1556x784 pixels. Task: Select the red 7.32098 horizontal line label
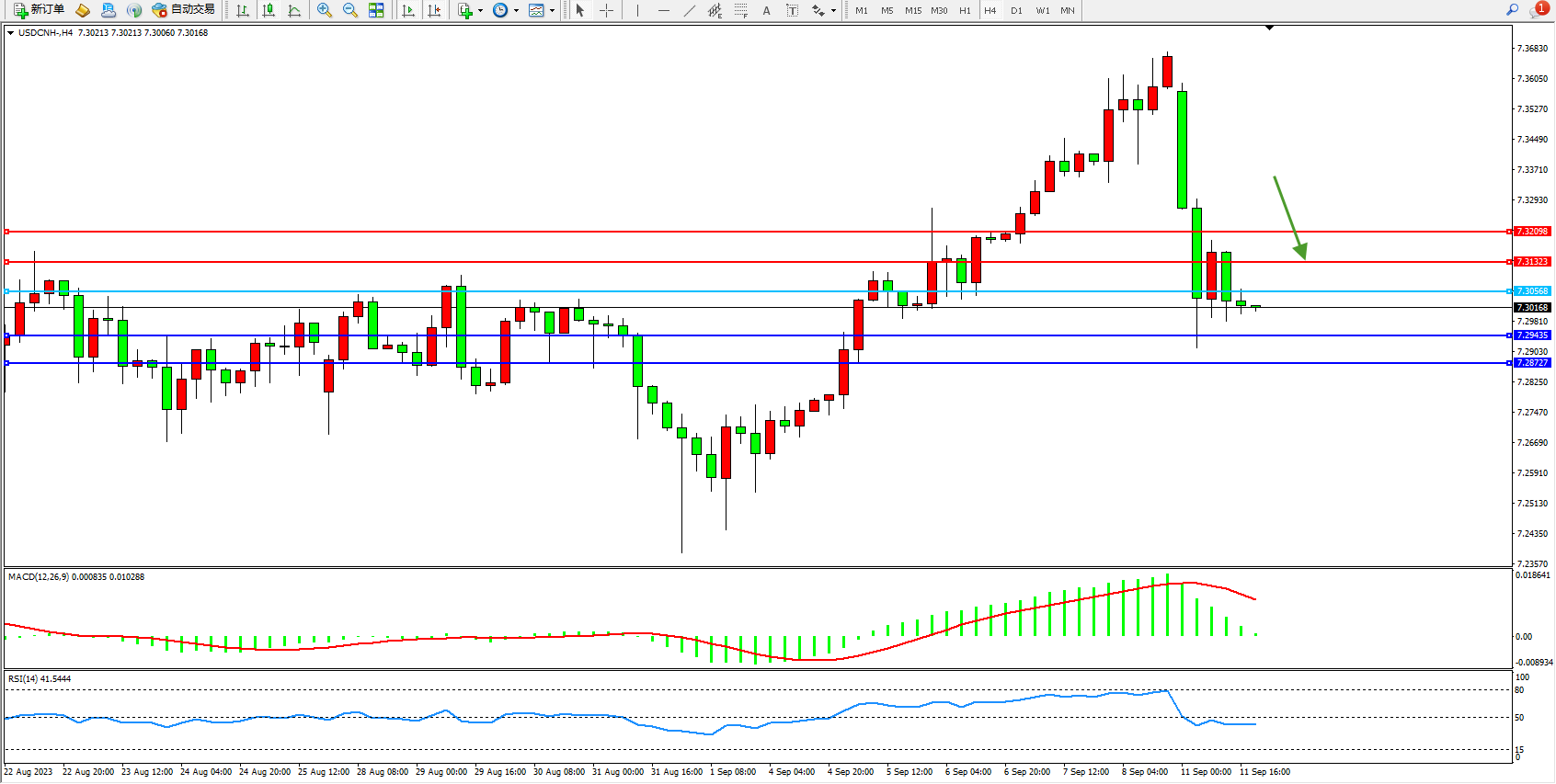tap(1532, 232)
